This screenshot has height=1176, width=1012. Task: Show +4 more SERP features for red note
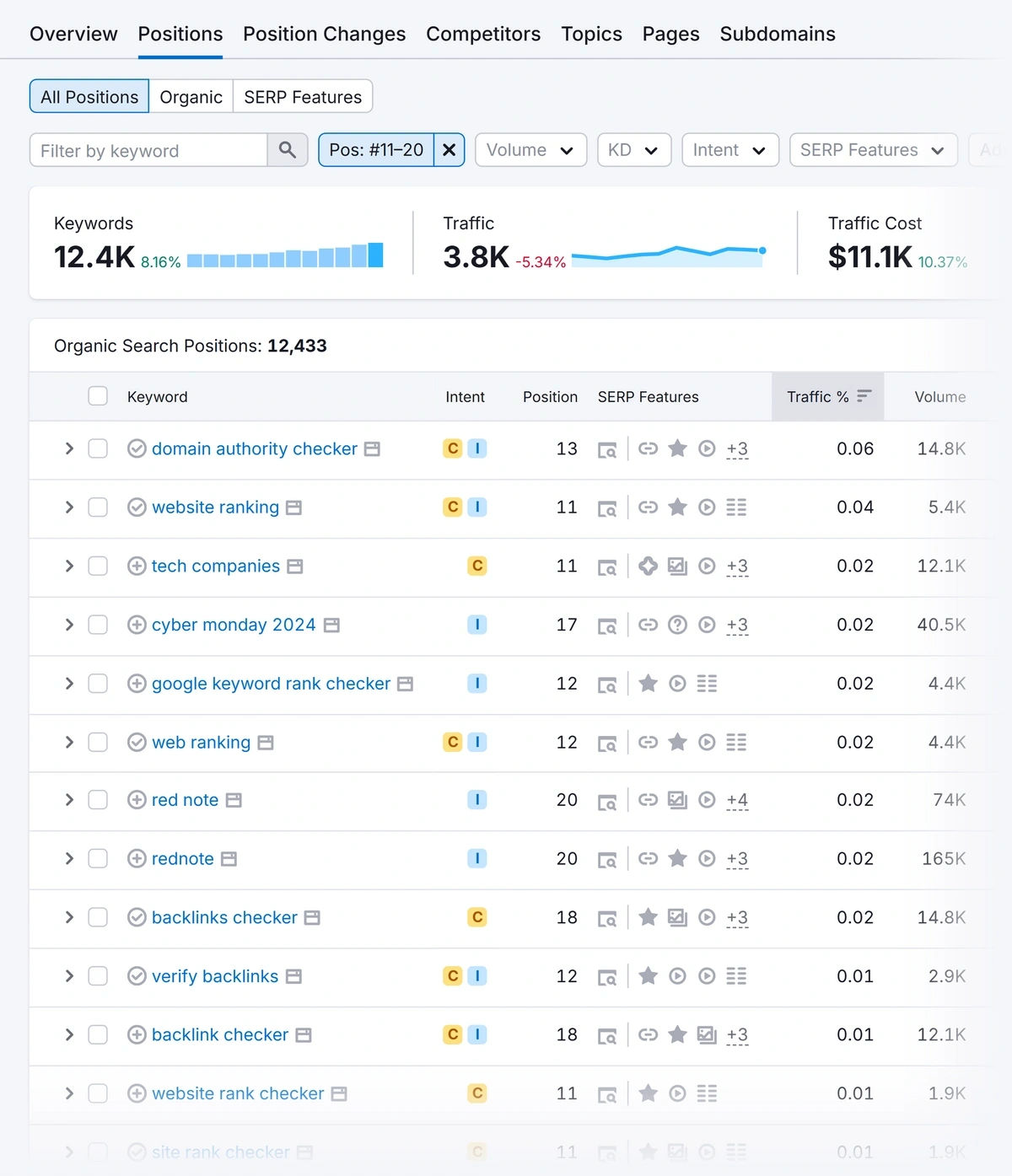[737, 800]
